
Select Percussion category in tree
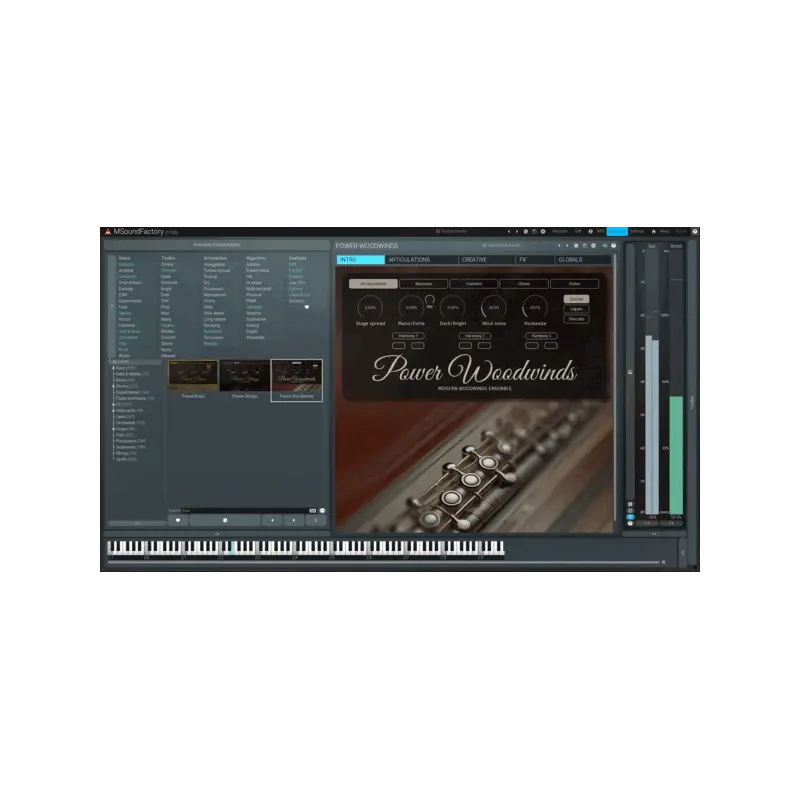pos(131,441)
